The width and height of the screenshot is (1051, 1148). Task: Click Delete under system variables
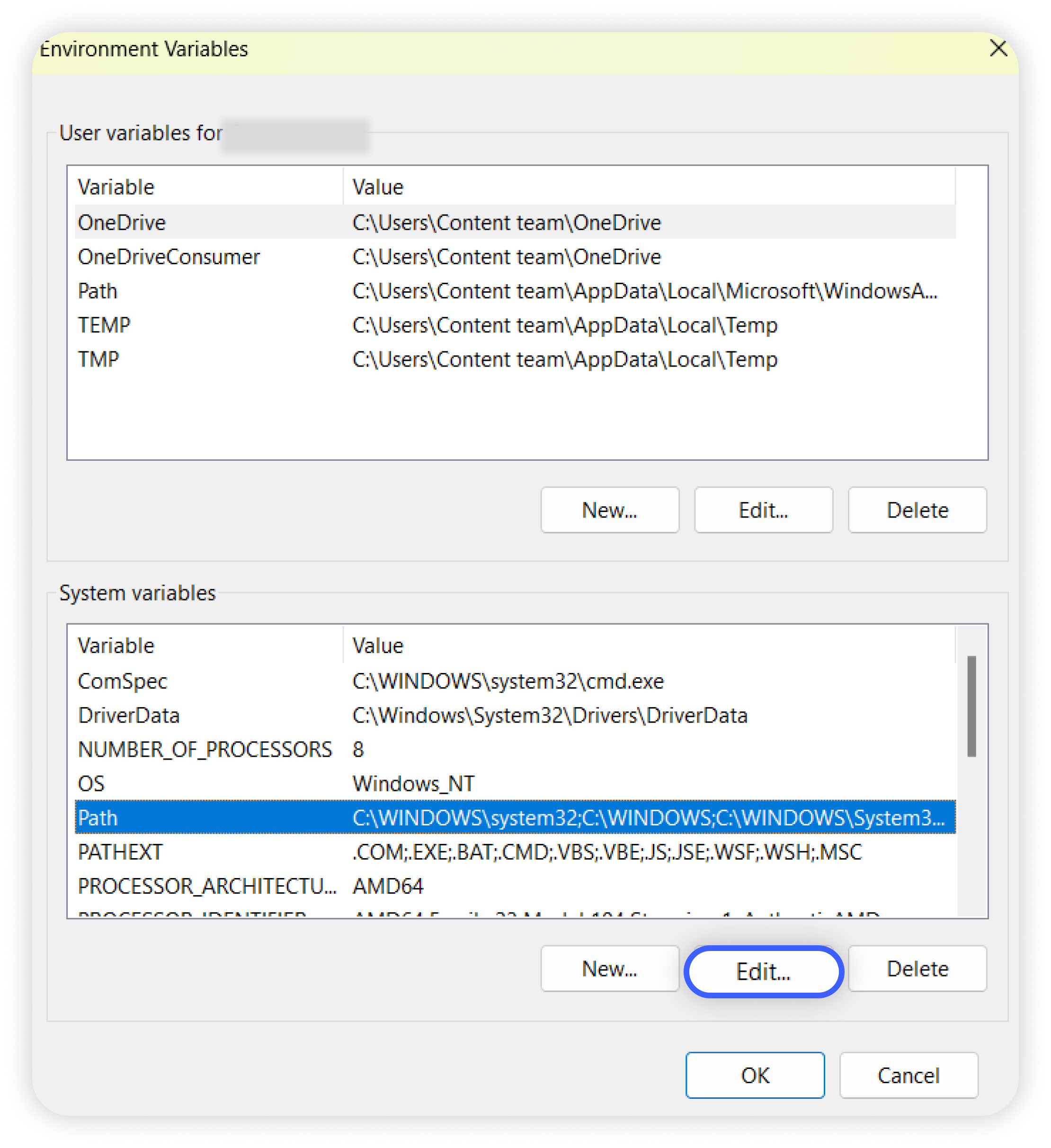(917, 969)
